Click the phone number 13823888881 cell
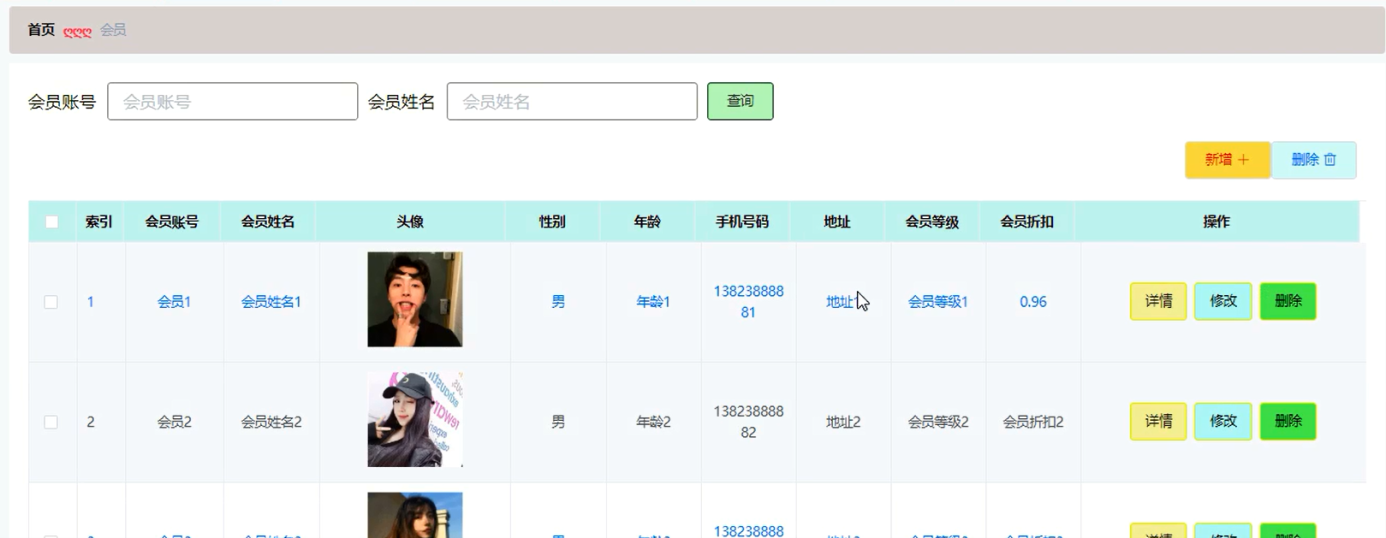The image size is (1386, 538). (x=748, y=302)
